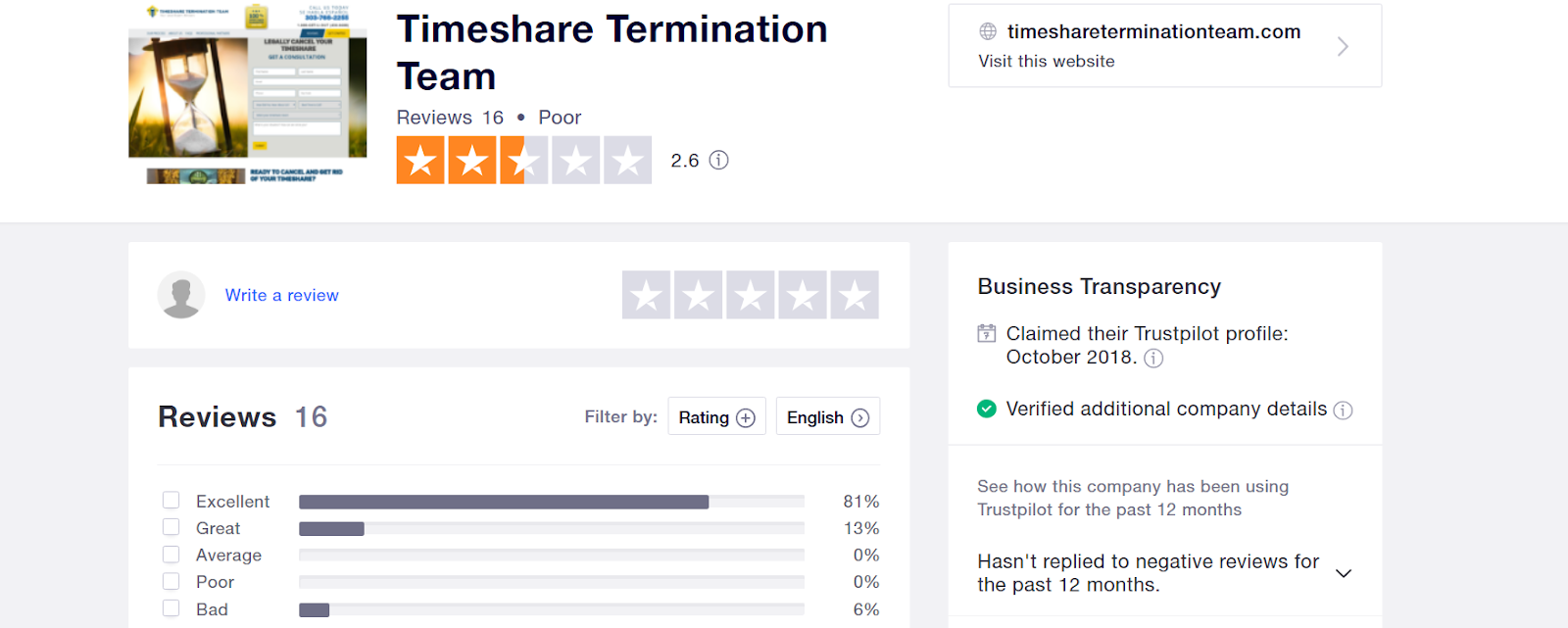This screenshot has height=628, width=1568.
Task: Click the user avatar icon near Write a review
Action: pyautogui.click(x=181, y=295)
